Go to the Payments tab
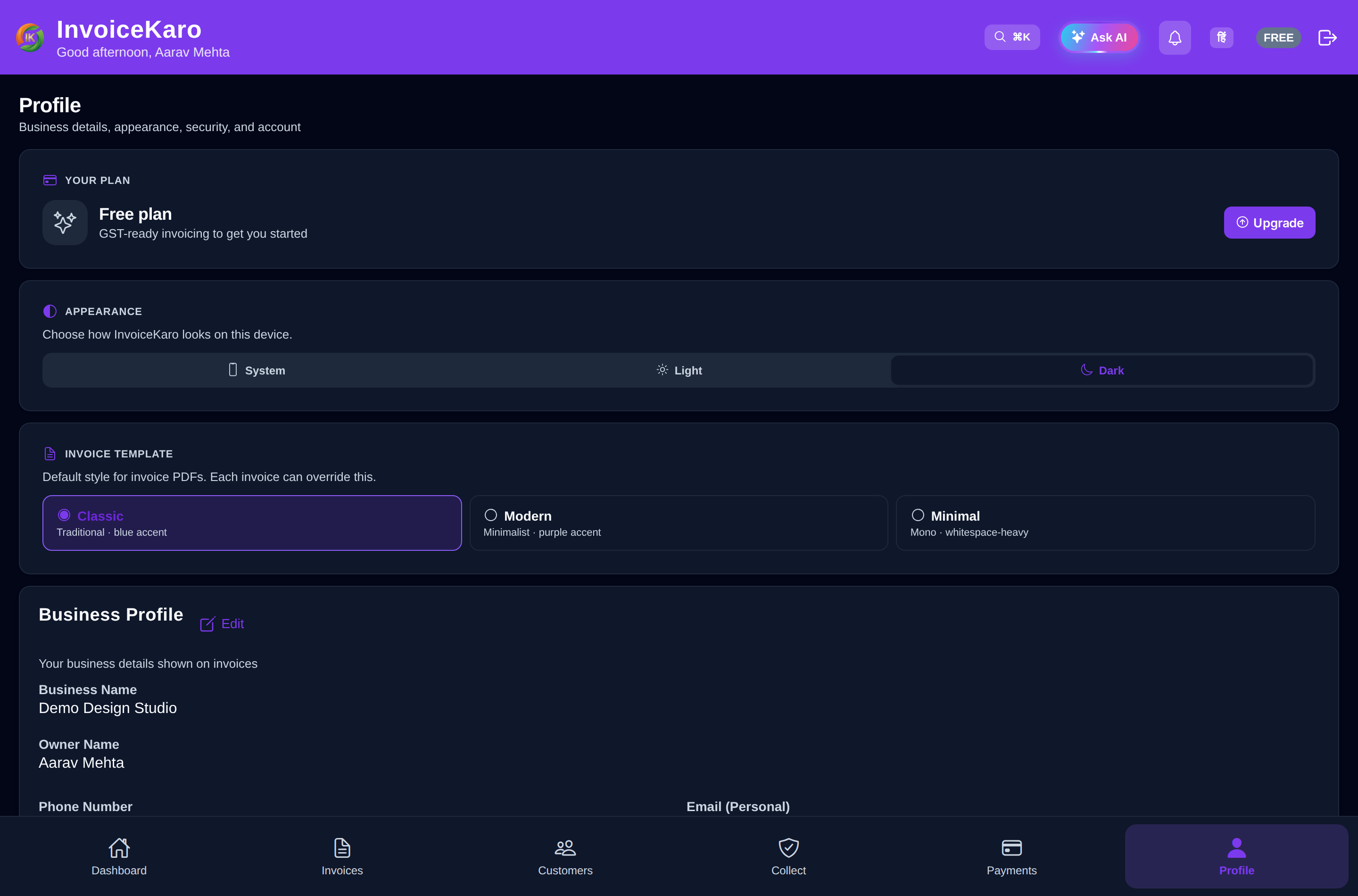 (x=1011, y=856)
